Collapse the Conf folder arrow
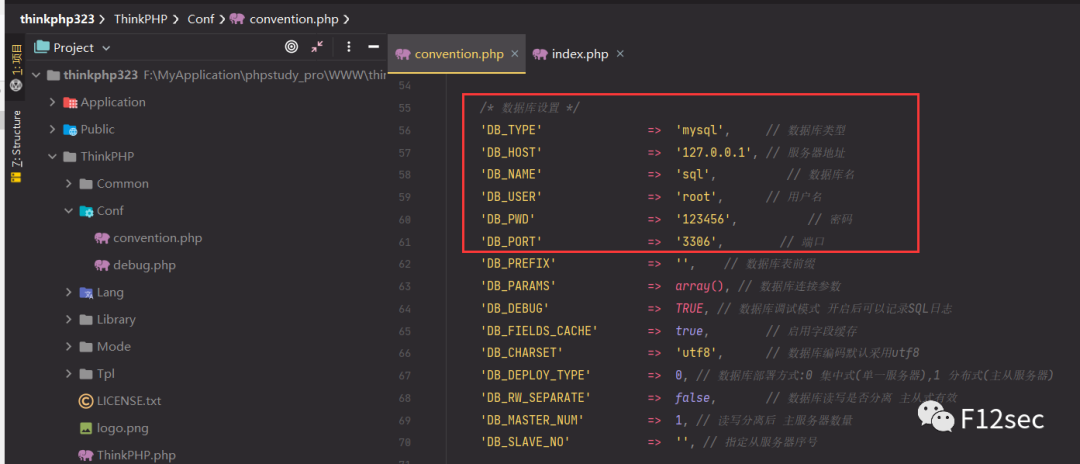The height and width of the screenshot is (464, 1080). 68,211
